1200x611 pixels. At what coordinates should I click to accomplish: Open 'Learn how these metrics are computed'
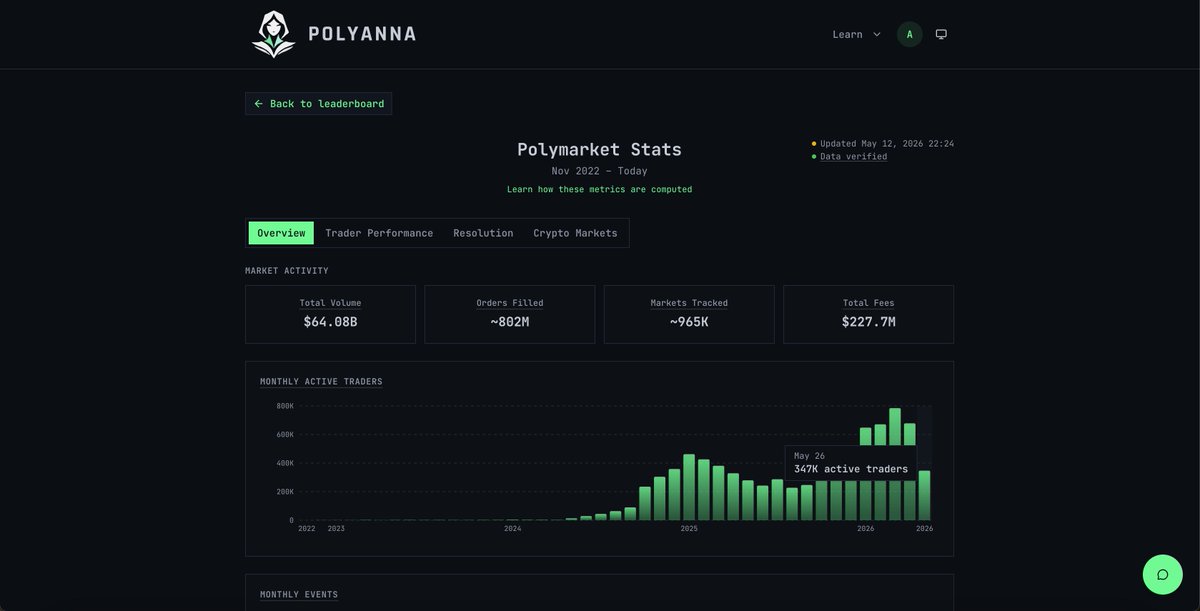click(x=599, y=189)
